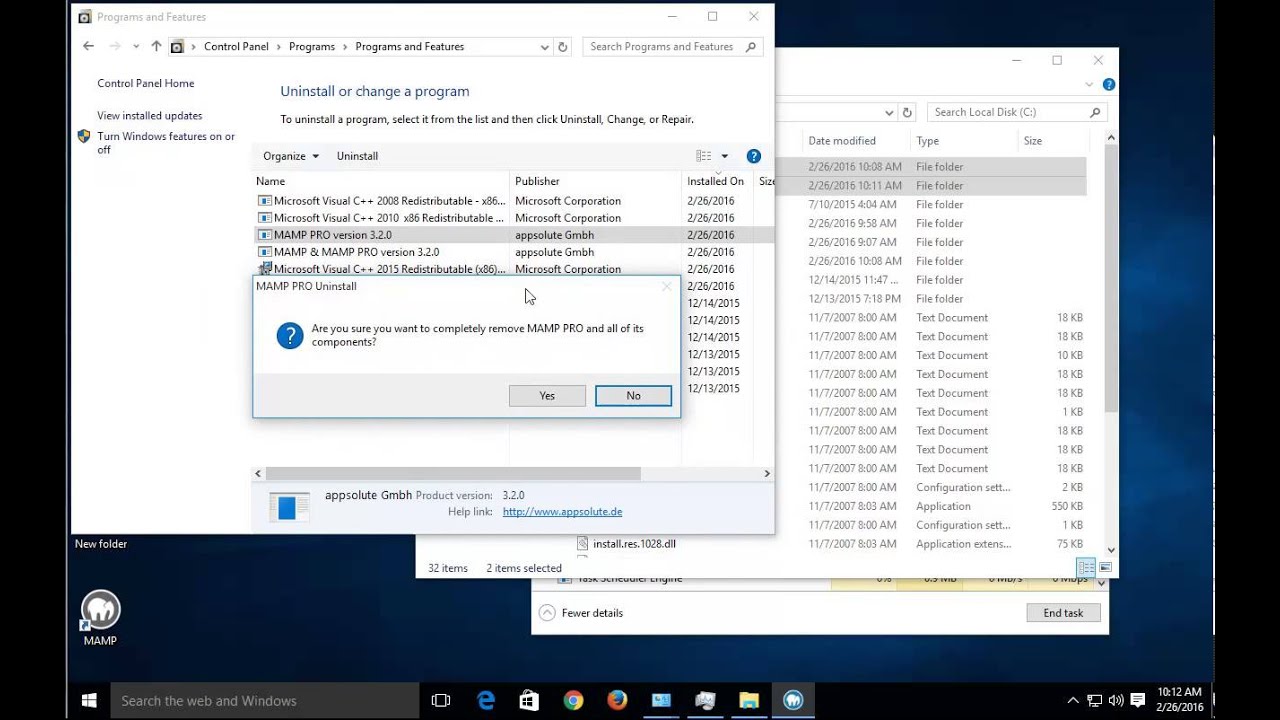Select MAMP & MAMP PRO version 3.2.0 row
The width and height of the screenshot is (1280, 720).
[513, 252]
